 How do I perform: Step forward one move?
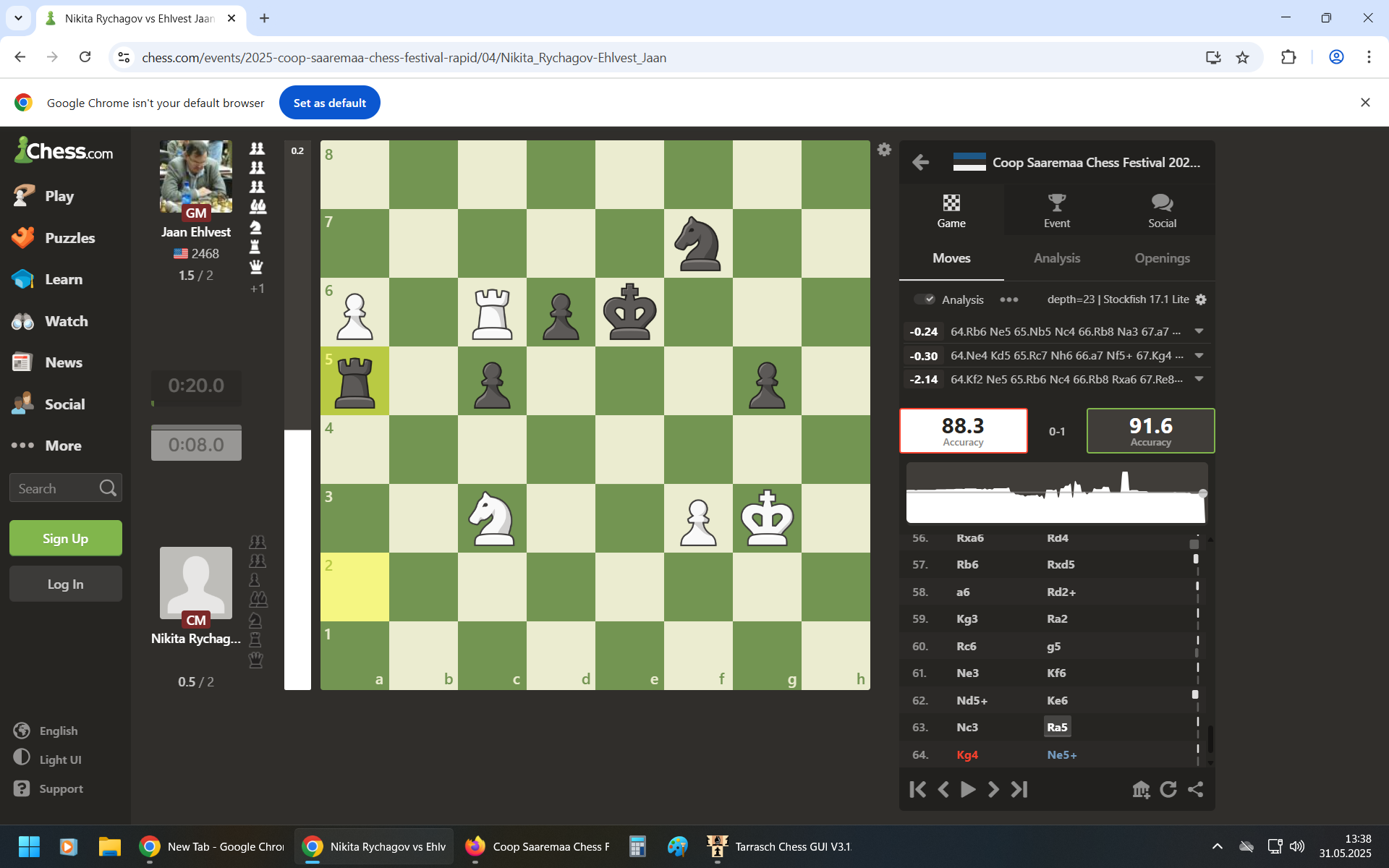(993, 789)
